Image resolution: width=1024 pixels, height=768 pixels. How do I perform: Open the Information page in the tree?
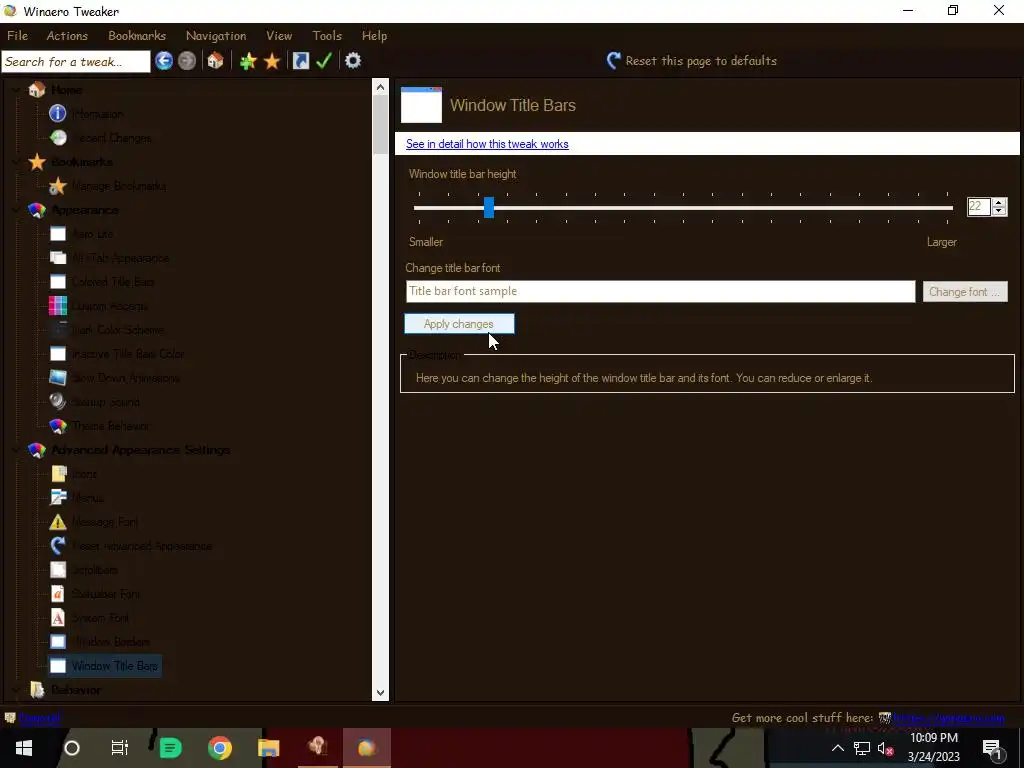coord(98,114)
